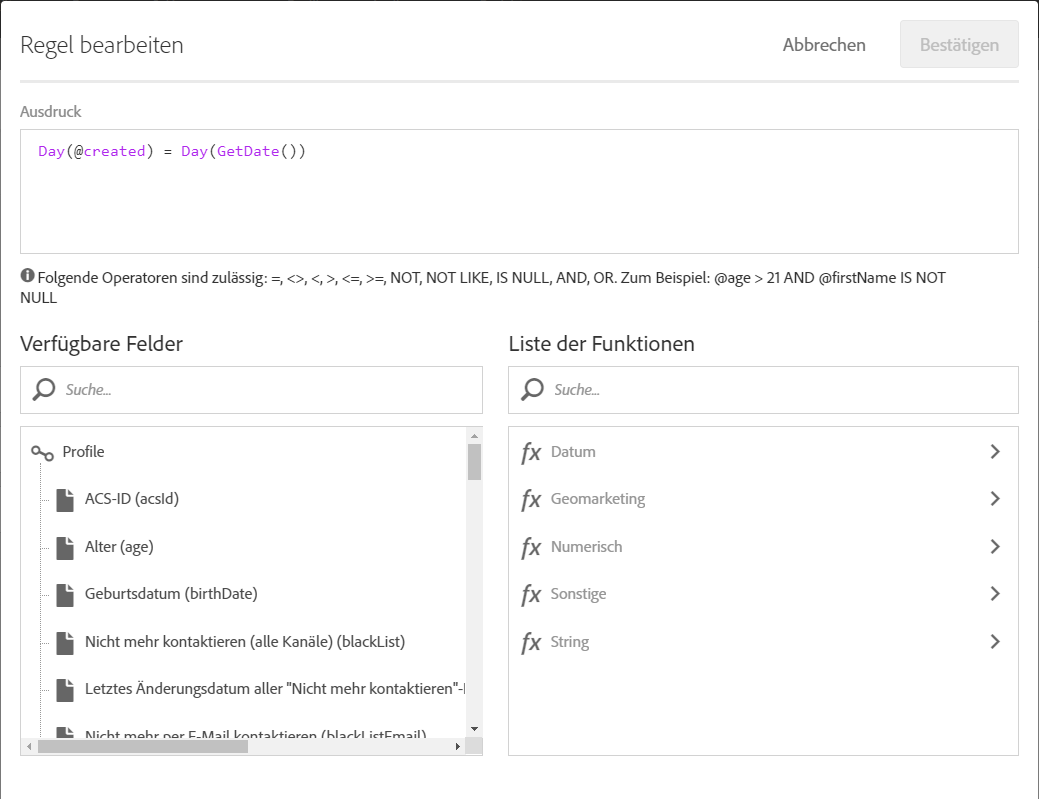The image size is (1039, 799).
Task: Click the fx icon beside String
Action: click(x=531, y=642)
